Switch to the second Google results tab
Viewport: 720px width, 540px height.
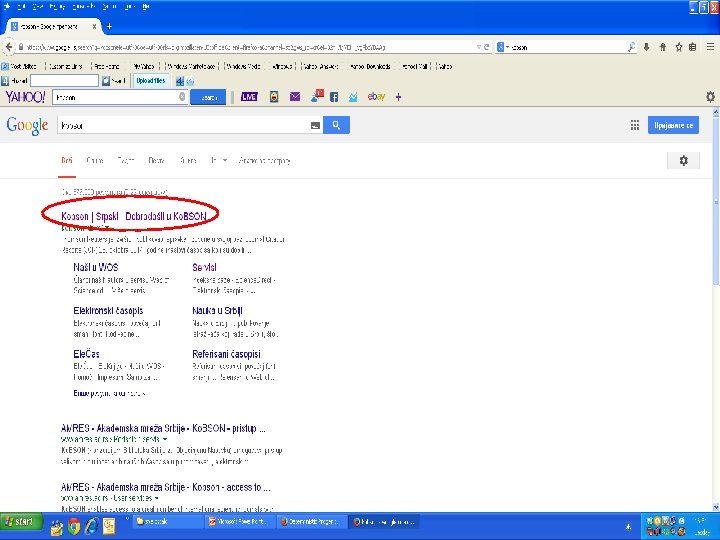(x=95, y=161)
